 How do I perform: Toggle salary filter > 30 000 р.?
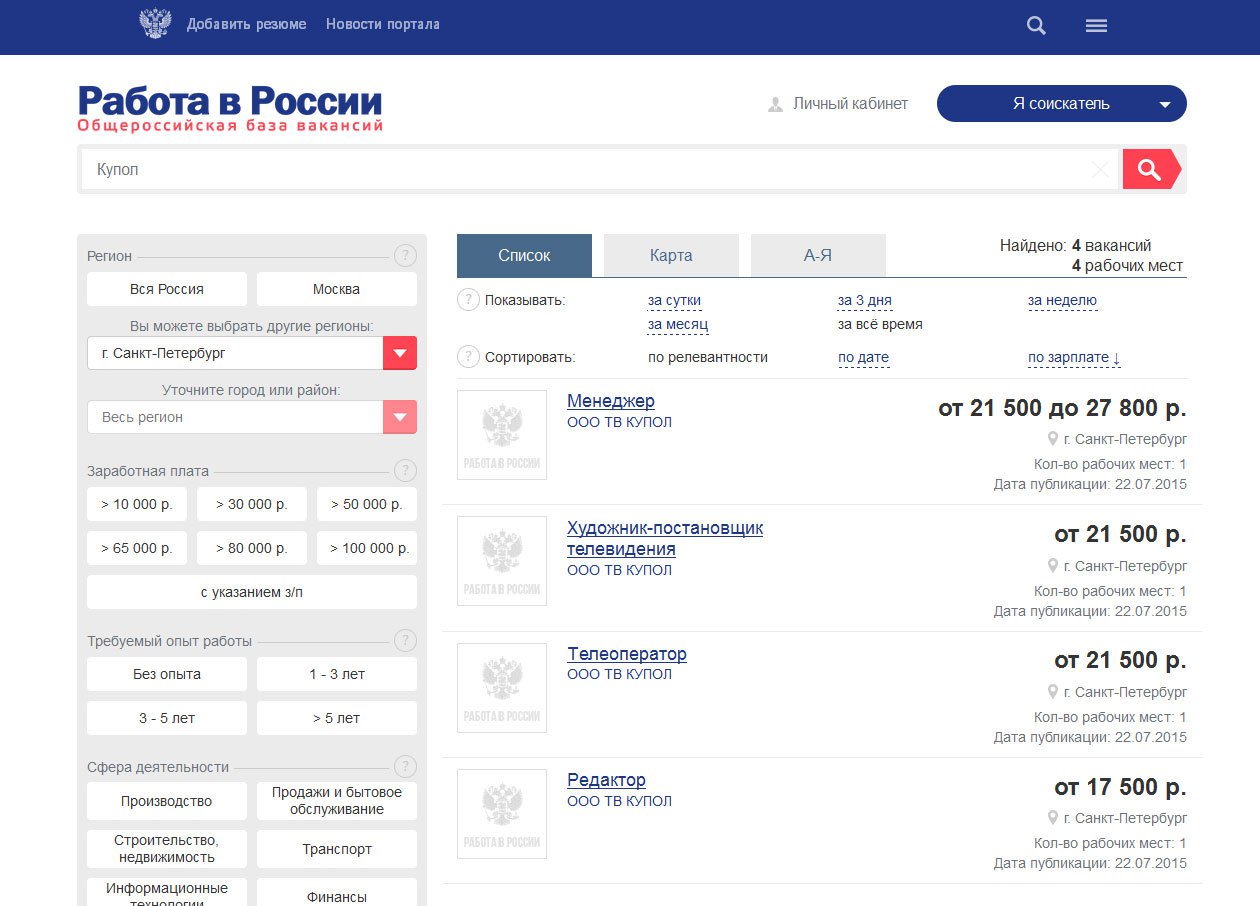[252, 504]
